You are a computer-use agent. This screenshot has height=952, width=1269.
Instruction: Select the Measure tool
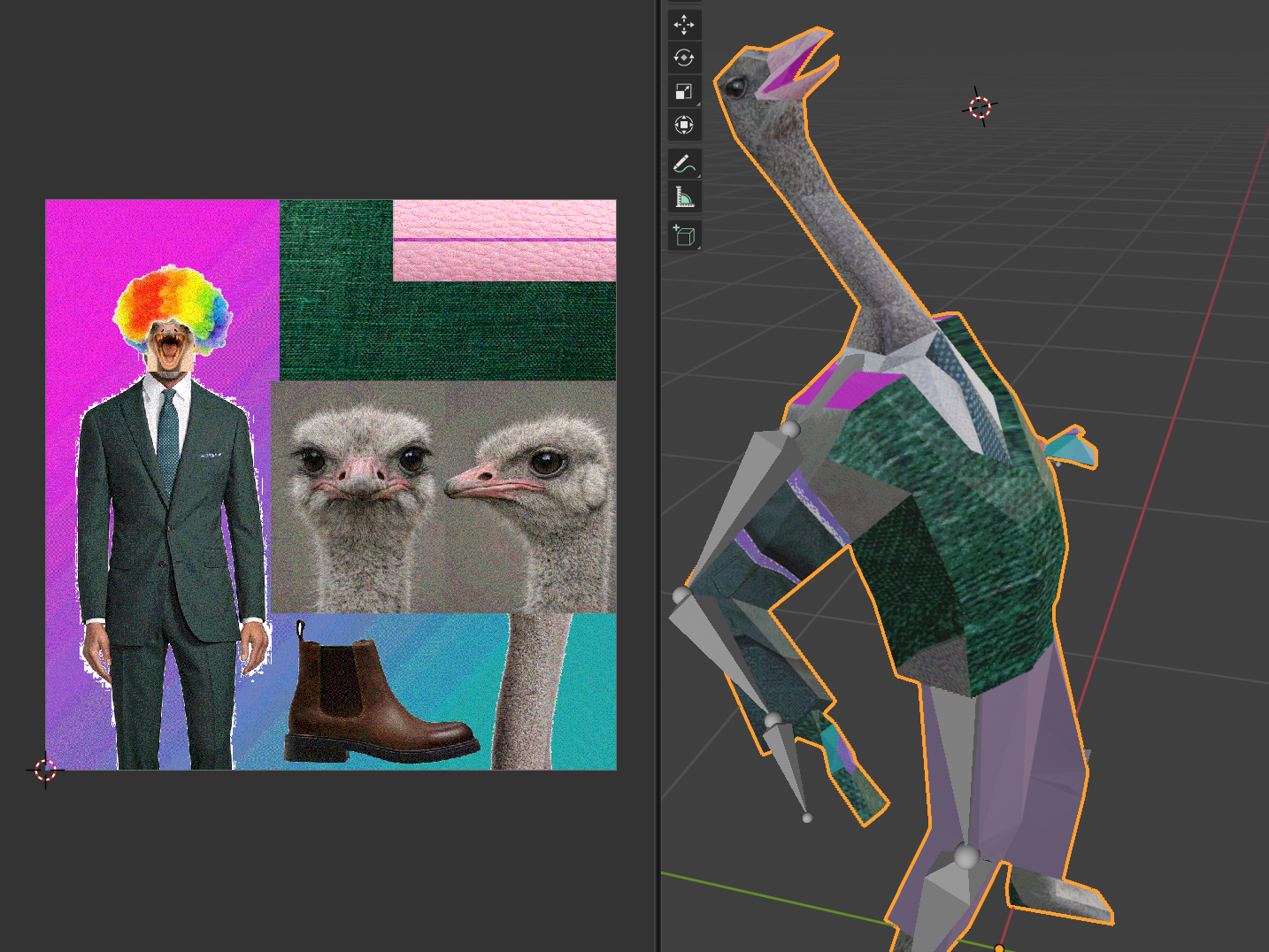[x=684, y=196]
